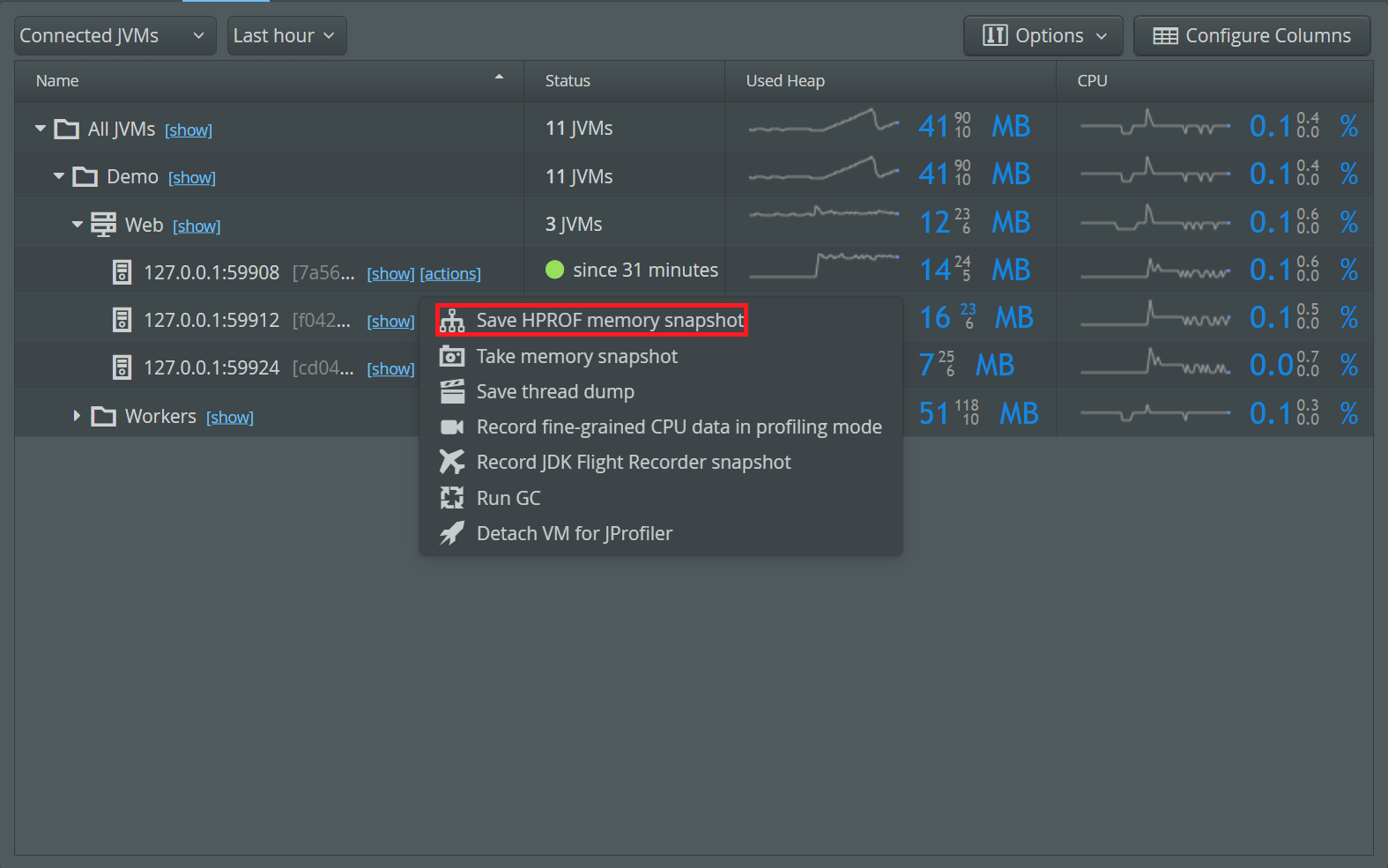Select Take memory snapshot menu entry
Viewport: 1388px width, 868px height.
click(576, 356)
